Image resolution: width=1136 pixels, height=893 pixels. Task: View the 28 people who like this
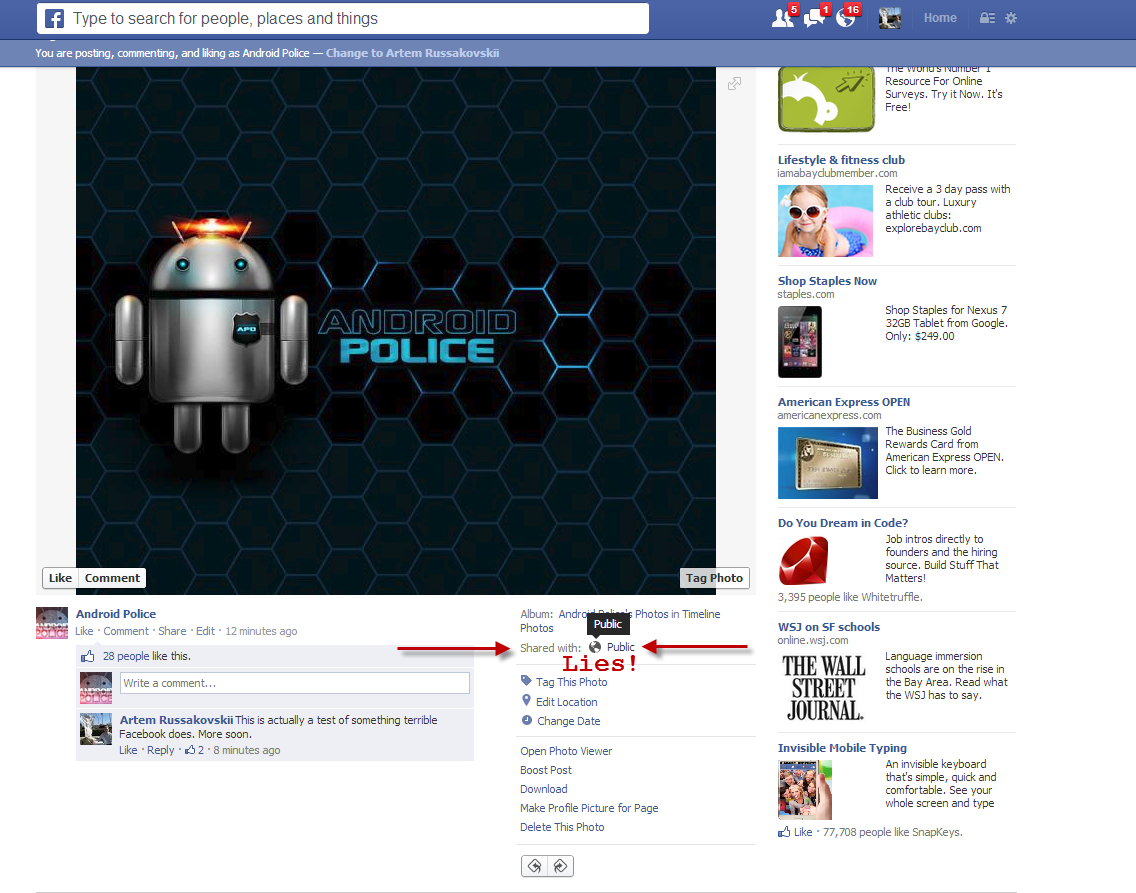point(126,655)
